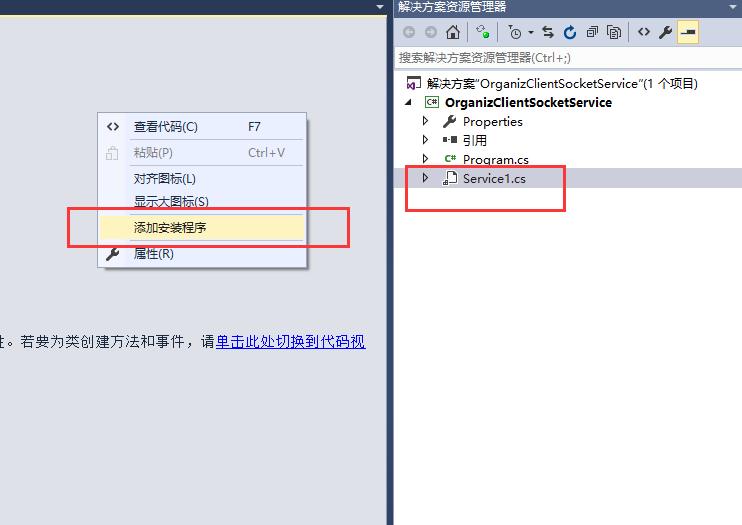Expand the 引用 references node
This screenshot has width=742, height=525.
pos(425,140)
